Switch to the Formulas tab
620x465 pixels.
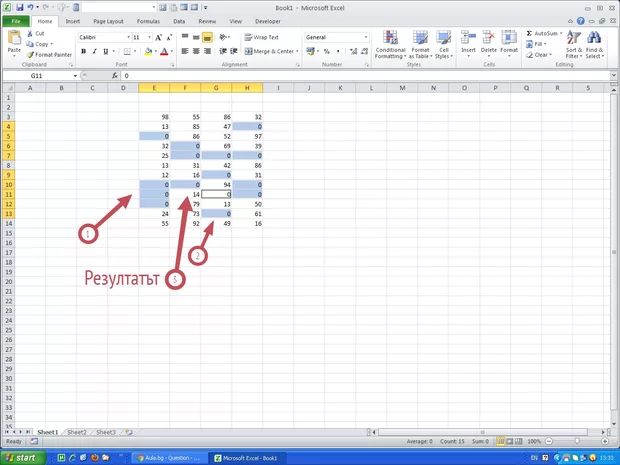pyautogui.click(x=148, y=21)
